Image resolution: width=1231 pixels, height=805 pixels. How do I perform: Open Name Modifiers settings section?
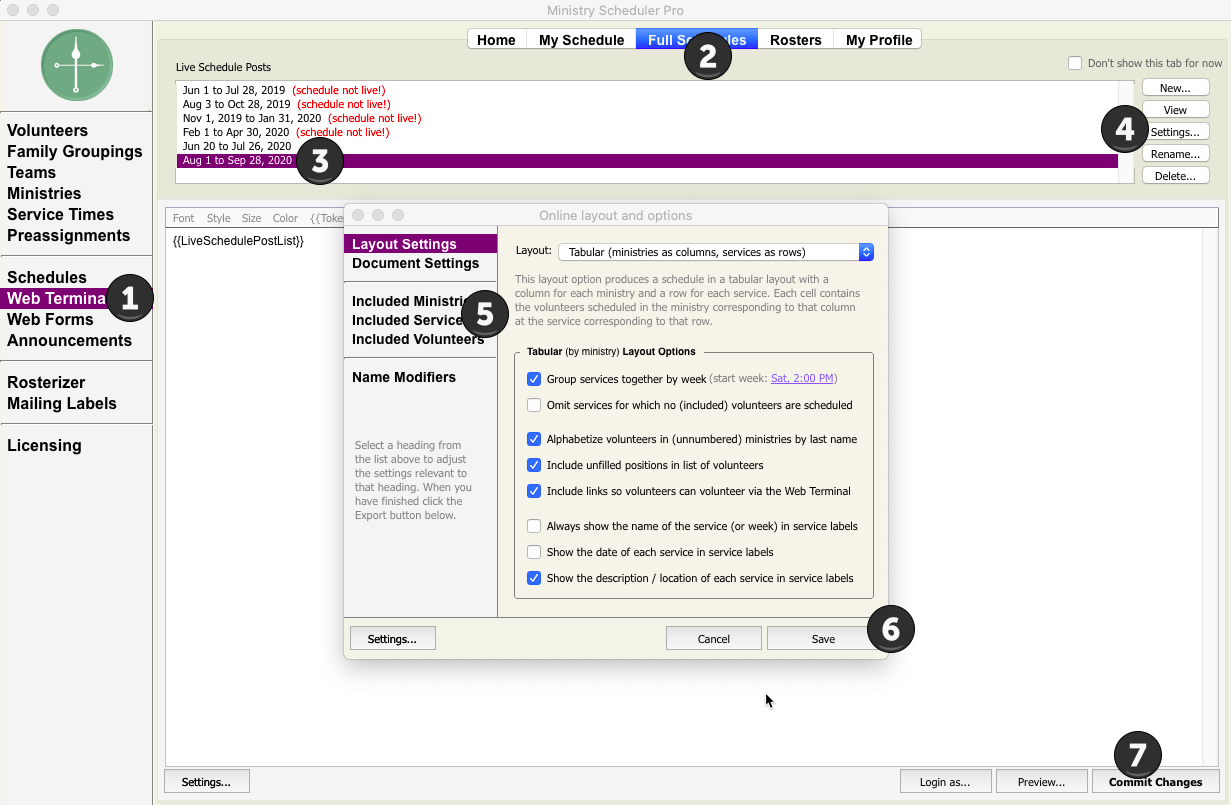click(403, 378)
